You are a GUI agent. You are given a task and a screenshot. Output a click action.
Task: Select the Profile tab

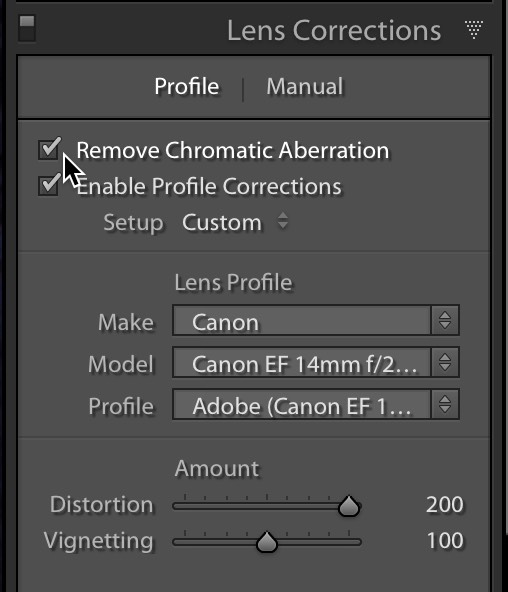click(x=187, y=86)
